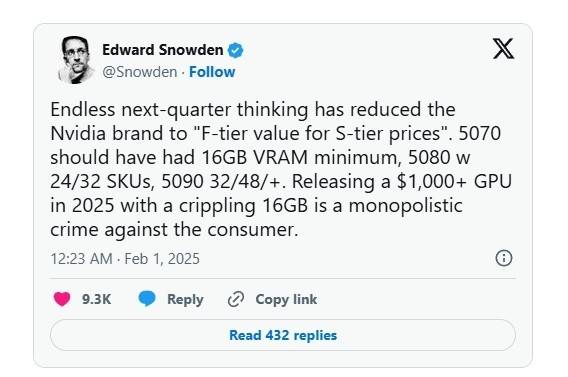568x377 pixels.
Task: Read 432 replies
Action: (283, 335)
